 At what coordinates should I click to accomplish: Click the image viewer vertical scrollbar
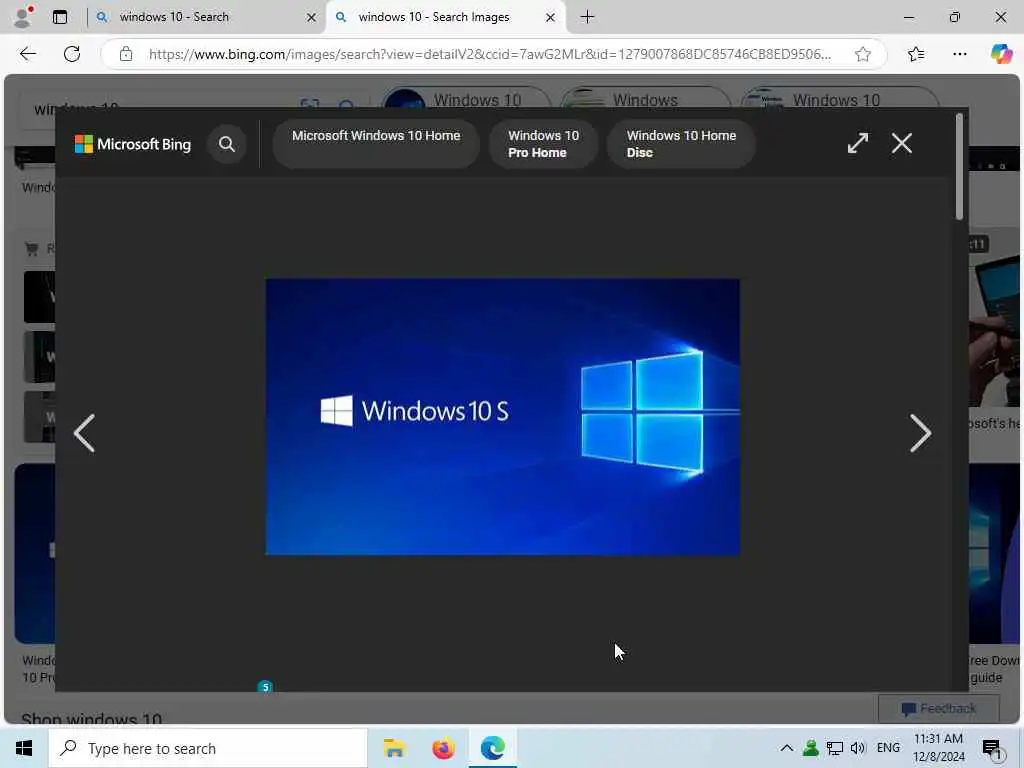(x=959, y=167)
